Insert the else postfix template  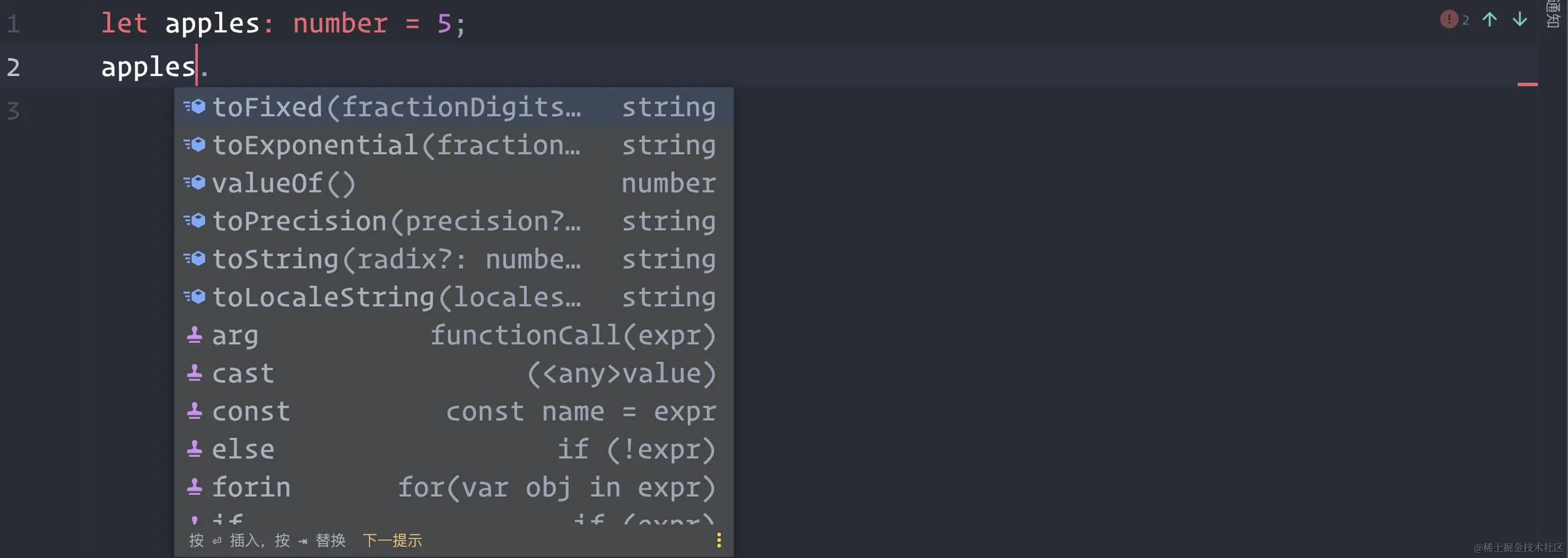(243, 450)
